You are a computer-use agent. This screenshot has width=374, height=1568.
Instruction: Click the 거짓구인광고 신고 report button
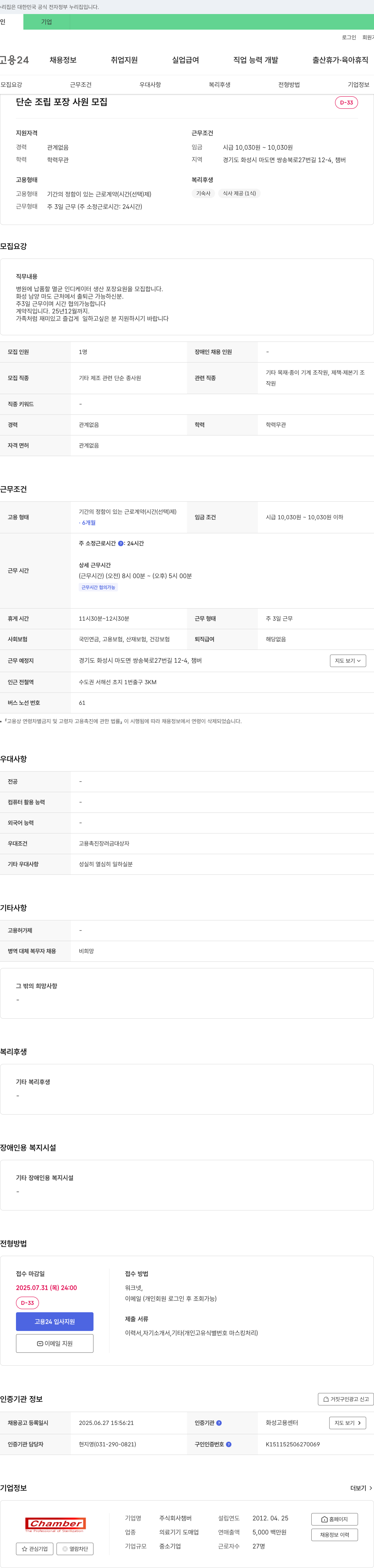coord(346,1400)
